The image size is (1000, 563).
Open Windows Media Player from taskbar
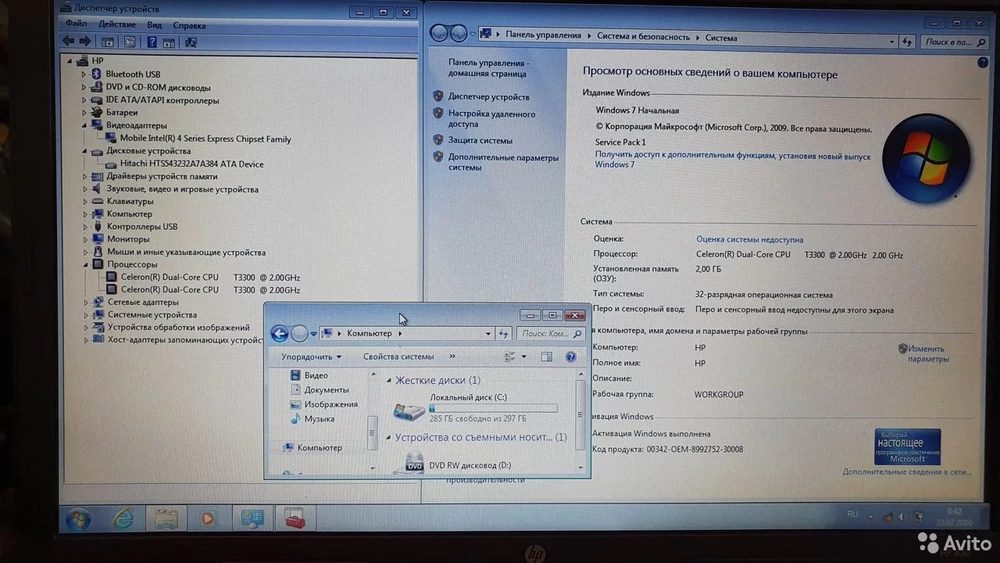207,519
